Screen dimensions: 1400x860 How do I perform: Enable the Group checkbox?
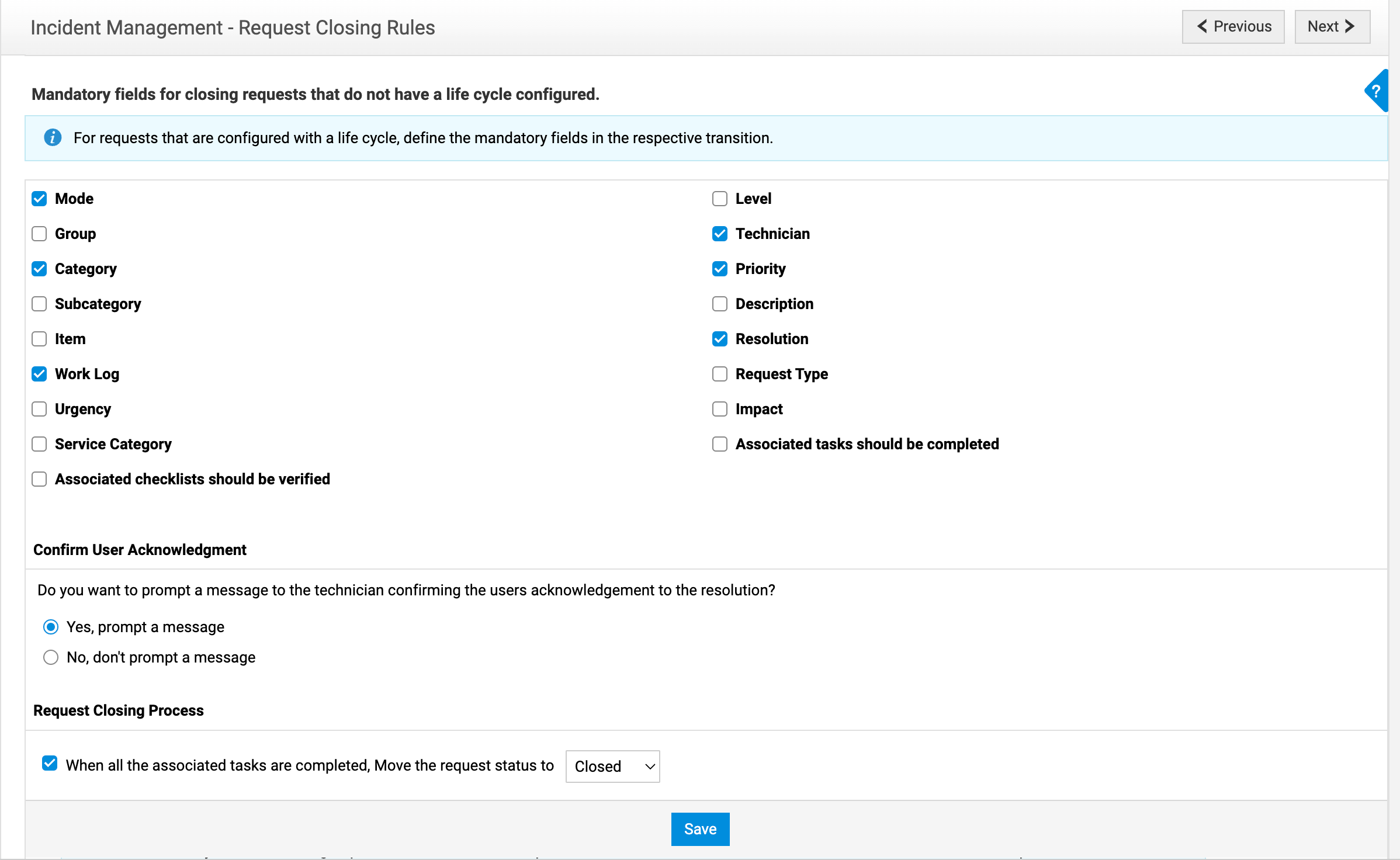pyautogui.click(x=39, y=234)
